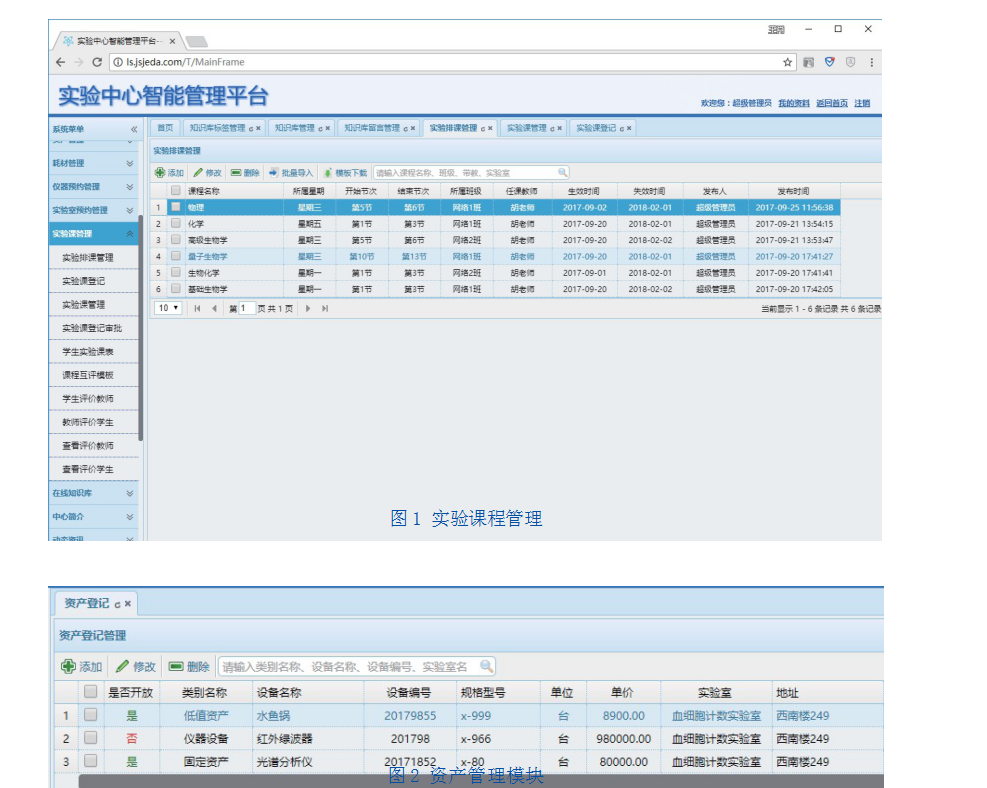
Task: Go to previous page in pagination
Action: [215, 308]
